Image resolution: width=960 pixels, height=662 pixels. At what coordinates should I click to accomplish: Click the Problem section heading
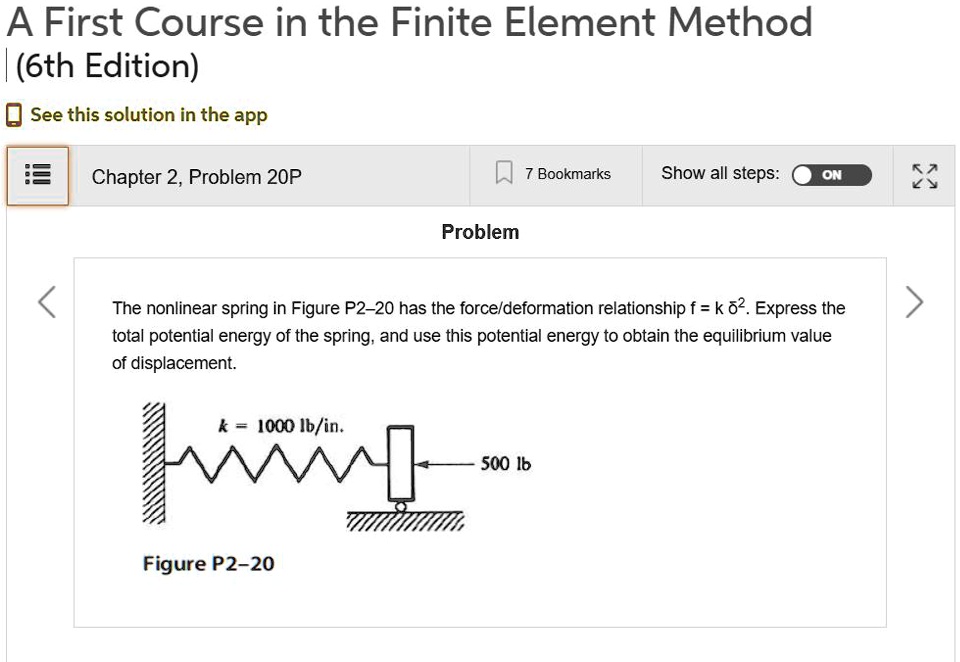[480, 232]
